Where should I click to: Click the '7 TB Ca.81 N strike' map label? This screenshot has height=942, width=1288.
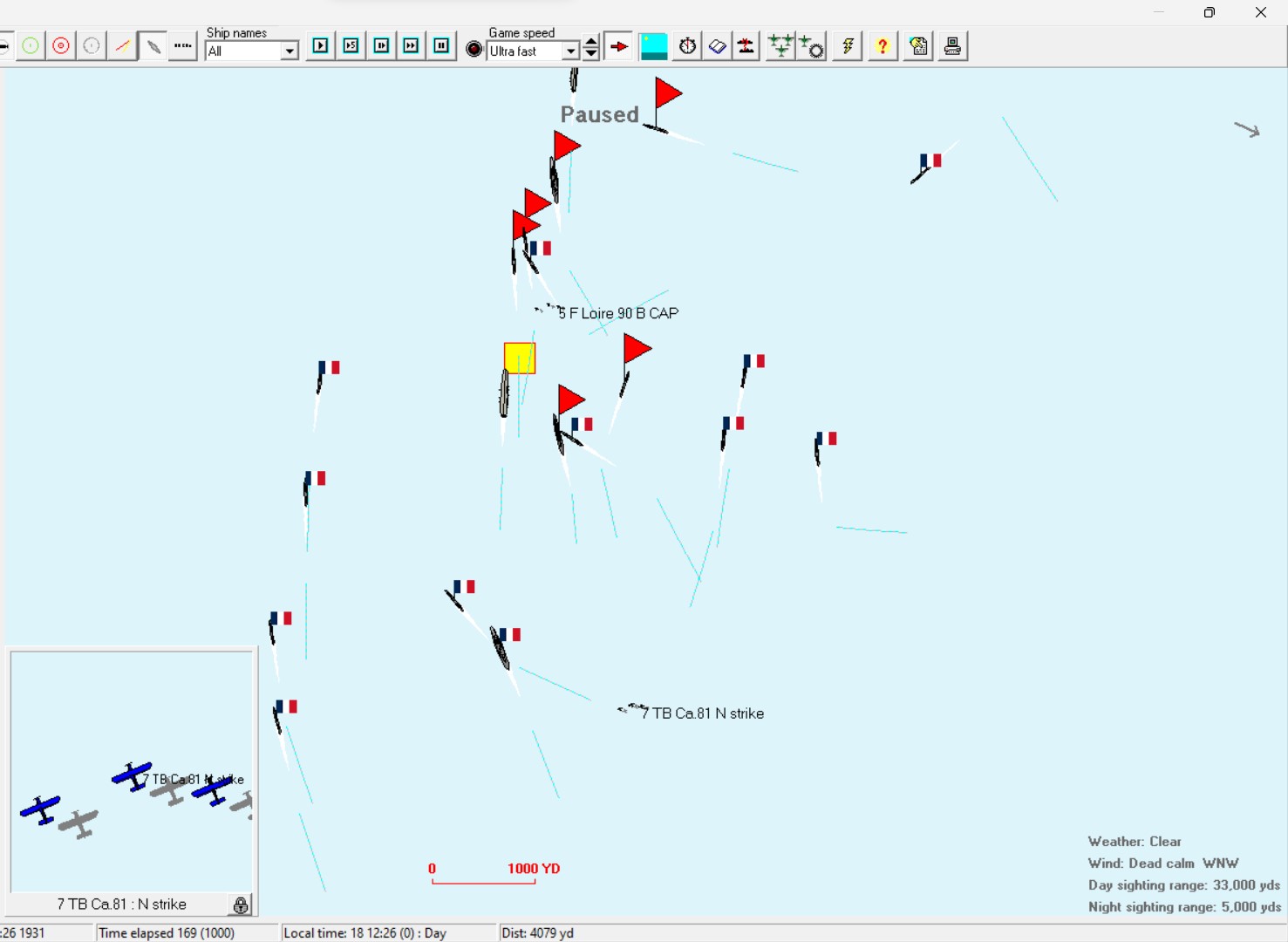coord(703,713)
